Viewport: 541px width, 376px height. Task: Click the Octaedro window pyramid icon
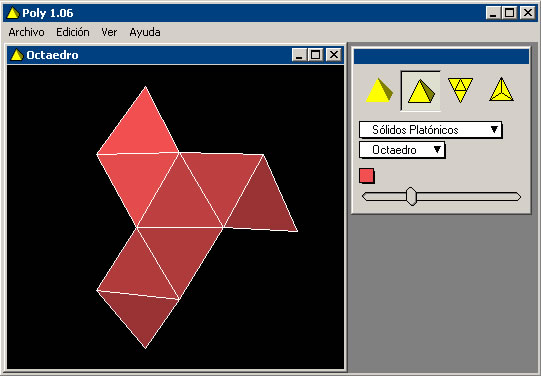pos(17,55)
